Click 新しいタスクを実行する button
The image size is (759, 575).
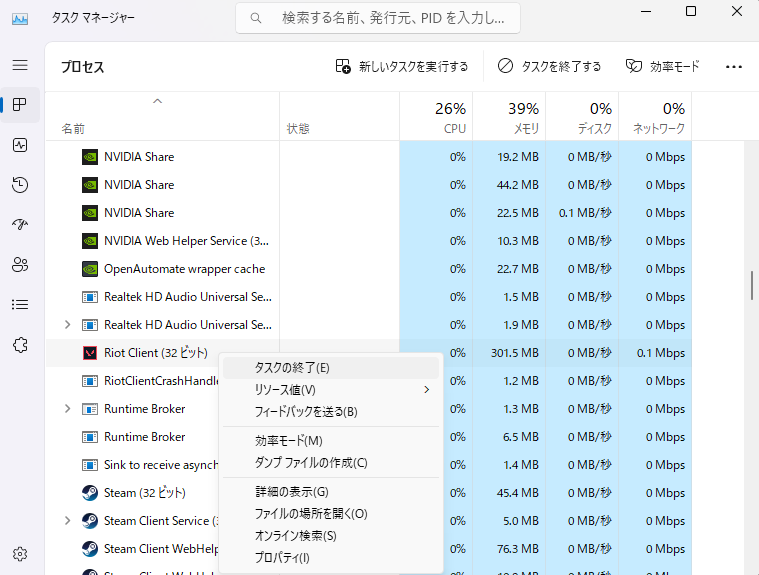point(402,67)
